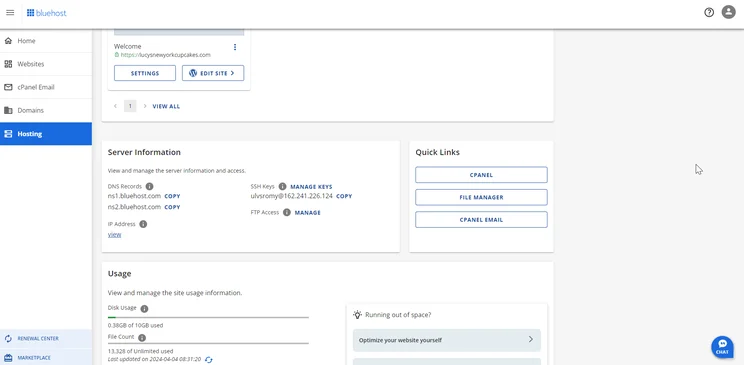The width and height of the screenshot is (744, 365).
Task: Open the File Manager quick link button
Action: [x=481, y=197]
